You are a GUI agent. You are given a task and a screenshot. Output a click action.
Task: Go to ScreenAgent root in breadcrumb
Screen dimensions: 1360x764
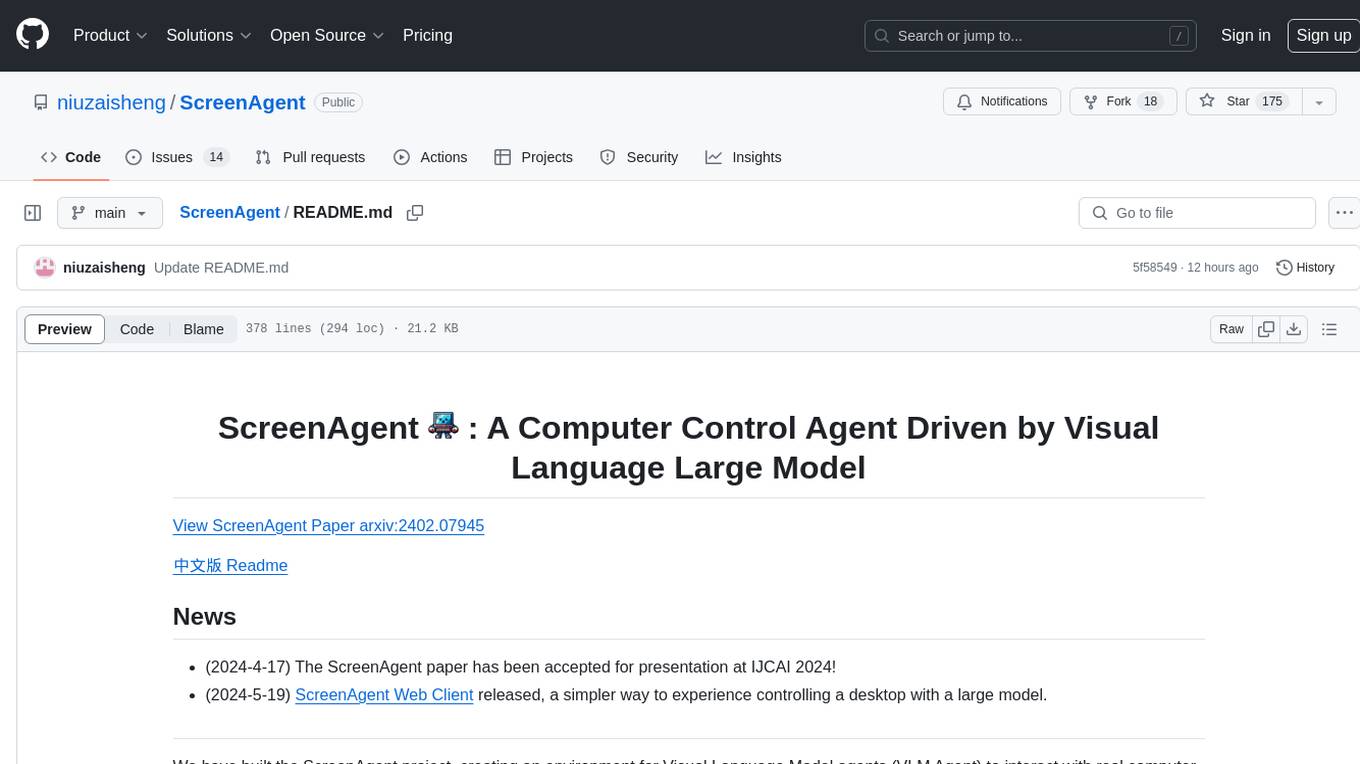229,213
